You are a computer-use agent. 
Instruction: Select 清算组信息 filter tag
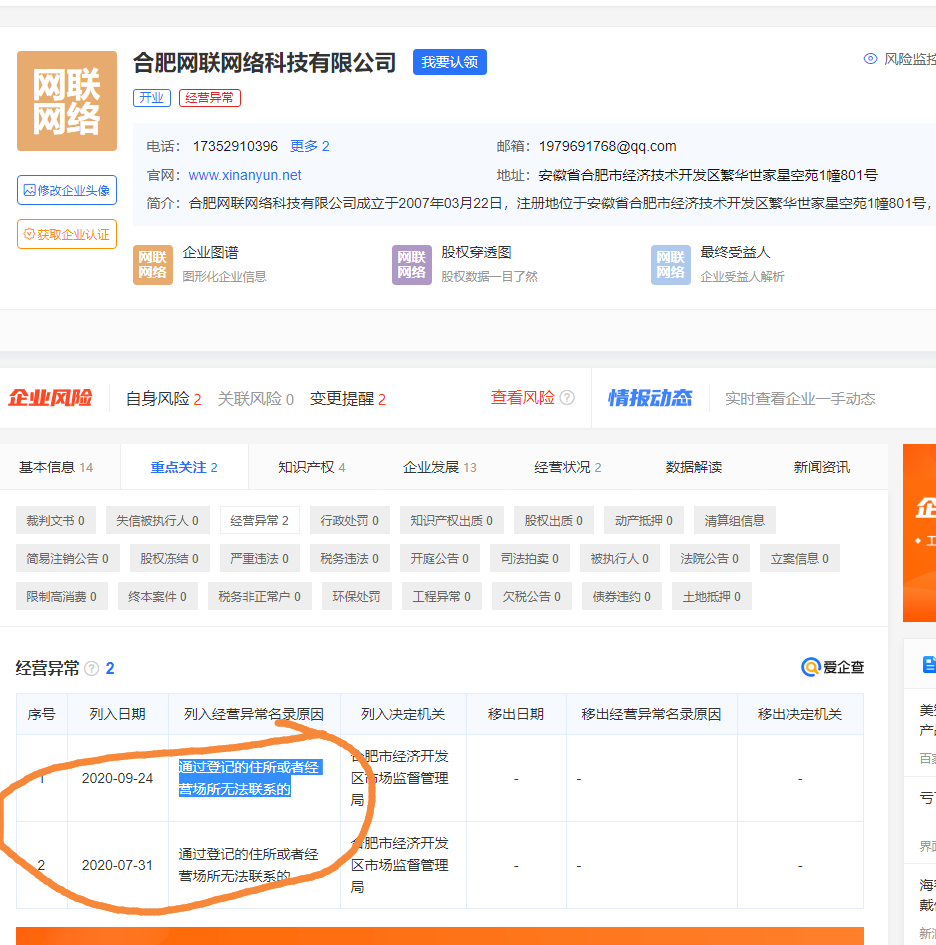click(735, 521)
